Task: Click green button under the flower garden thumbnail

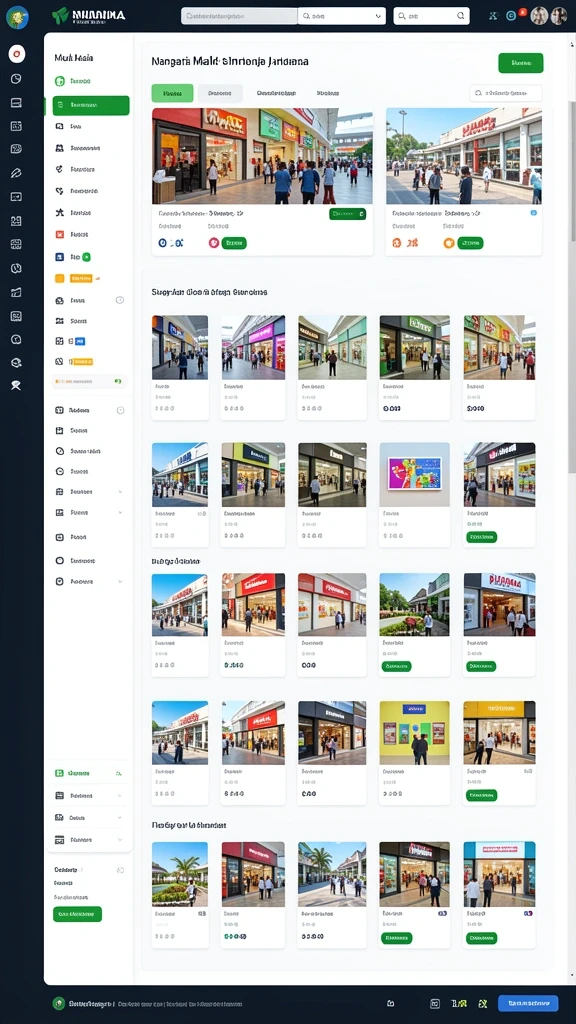Action: pyautogui.click(x=396, y=666)
